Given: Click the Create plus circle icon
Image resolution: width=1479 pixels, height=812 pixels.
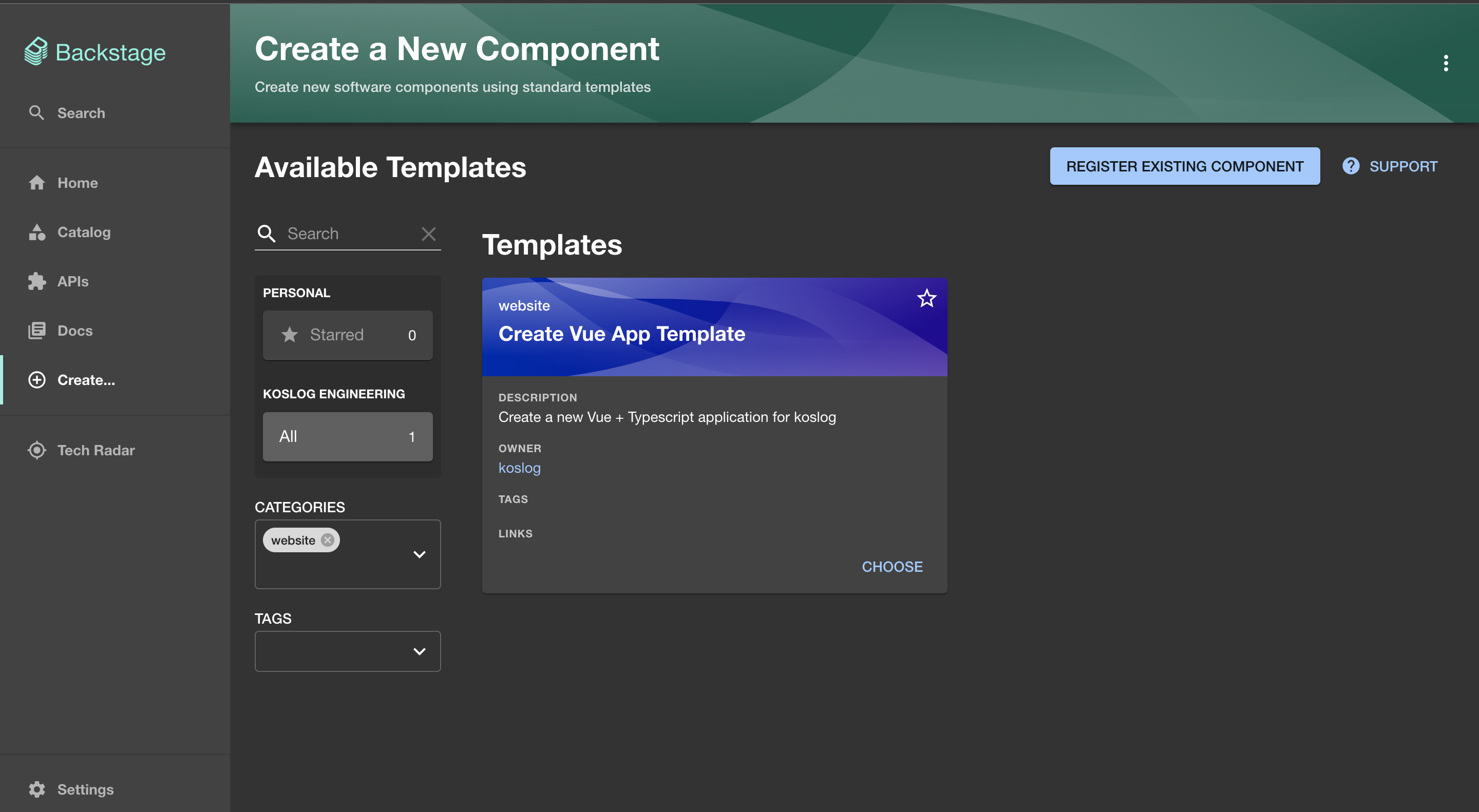Looking at the screenshot, I should pos(37,380).
